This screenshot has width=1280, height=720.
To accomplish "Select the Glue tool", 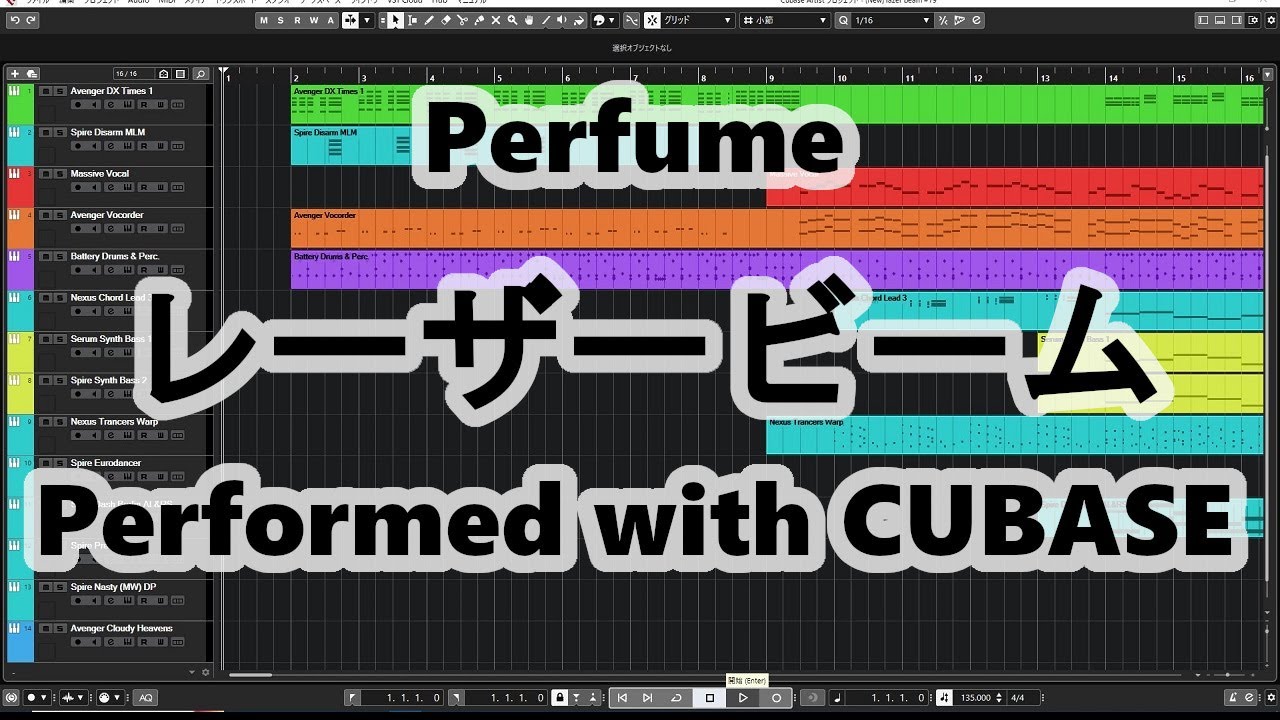I will click(479, 20).
